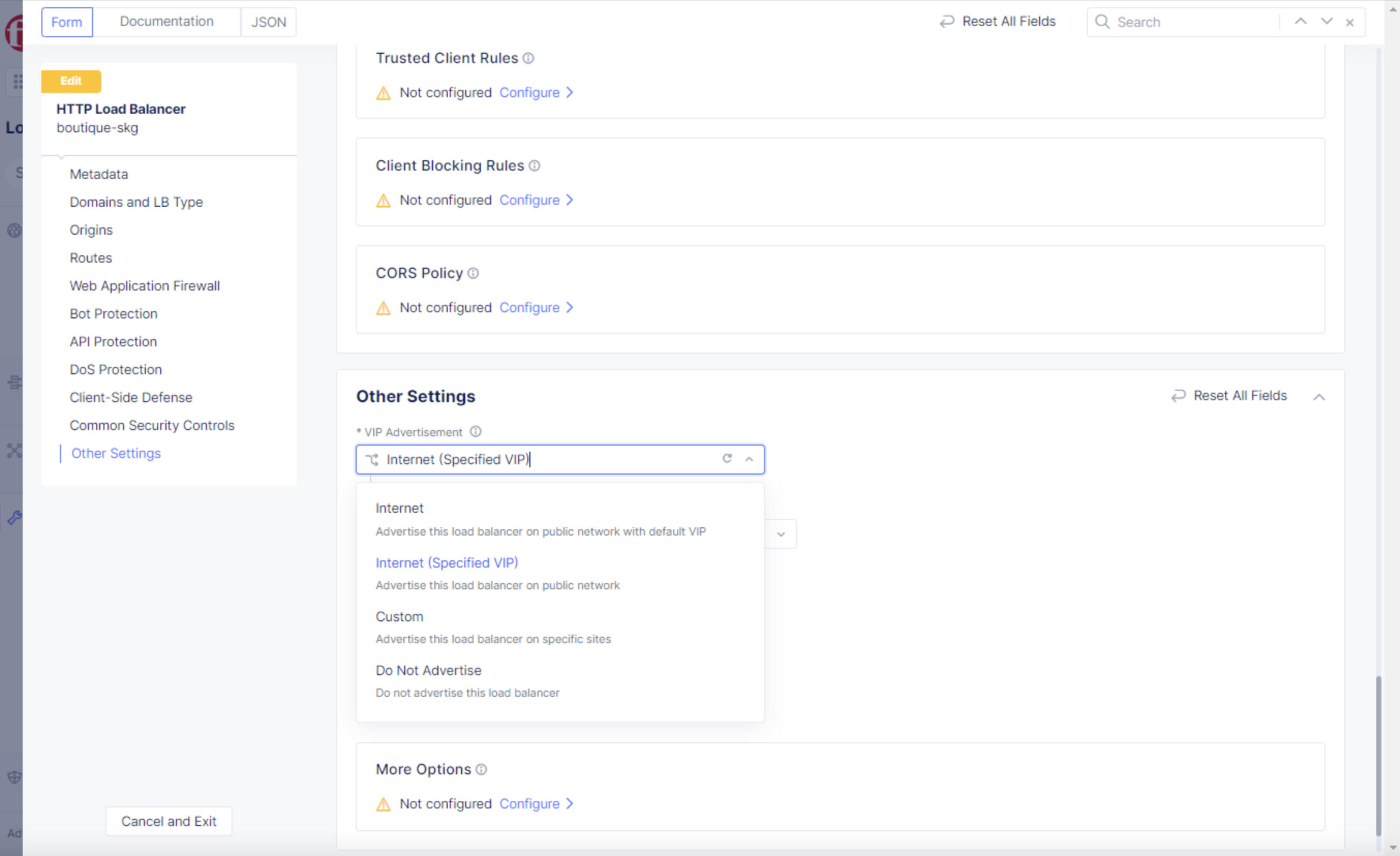Switch to the JSON tab
1400x856 pixels.
coord(268,22)
